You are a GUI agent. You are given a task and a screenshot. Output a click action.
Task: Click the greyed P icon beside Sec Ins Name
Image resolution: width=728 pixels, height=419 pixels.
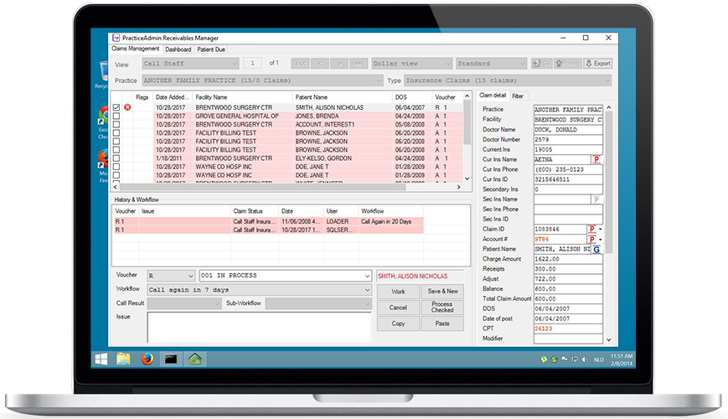[597, 199]
